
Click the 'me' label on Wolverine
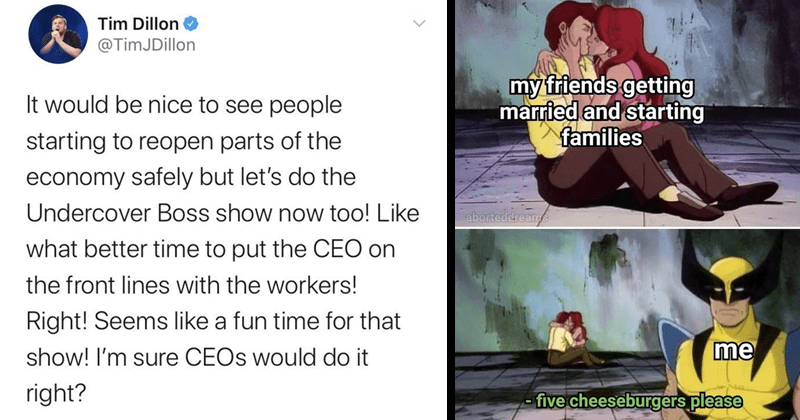click(733, 350)
